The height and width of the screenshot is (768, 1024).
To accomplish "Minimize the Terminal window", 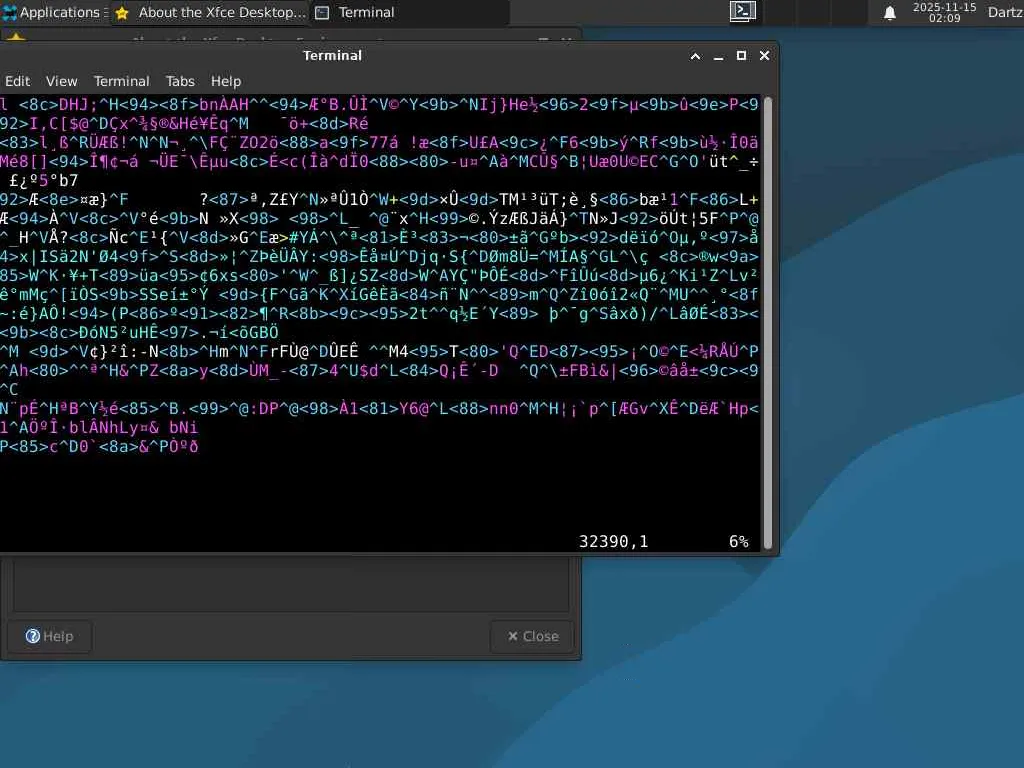I will pos(718,56).
